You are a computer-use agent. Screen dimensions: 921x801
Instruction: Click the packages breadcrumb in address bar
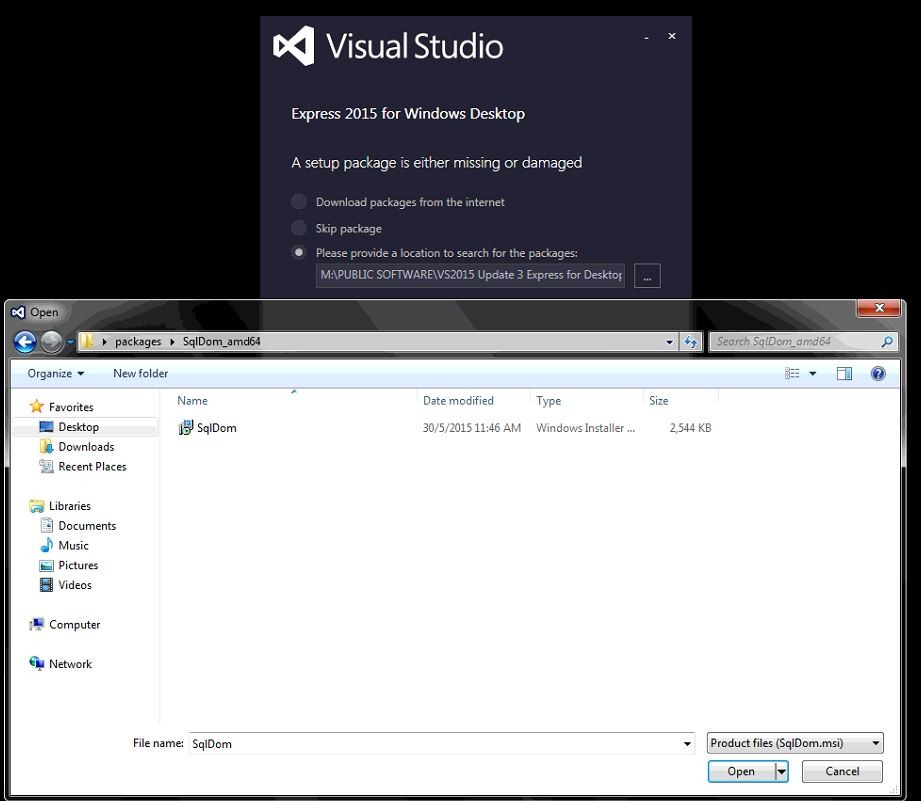pyautogui.click(x=138, y=341)
